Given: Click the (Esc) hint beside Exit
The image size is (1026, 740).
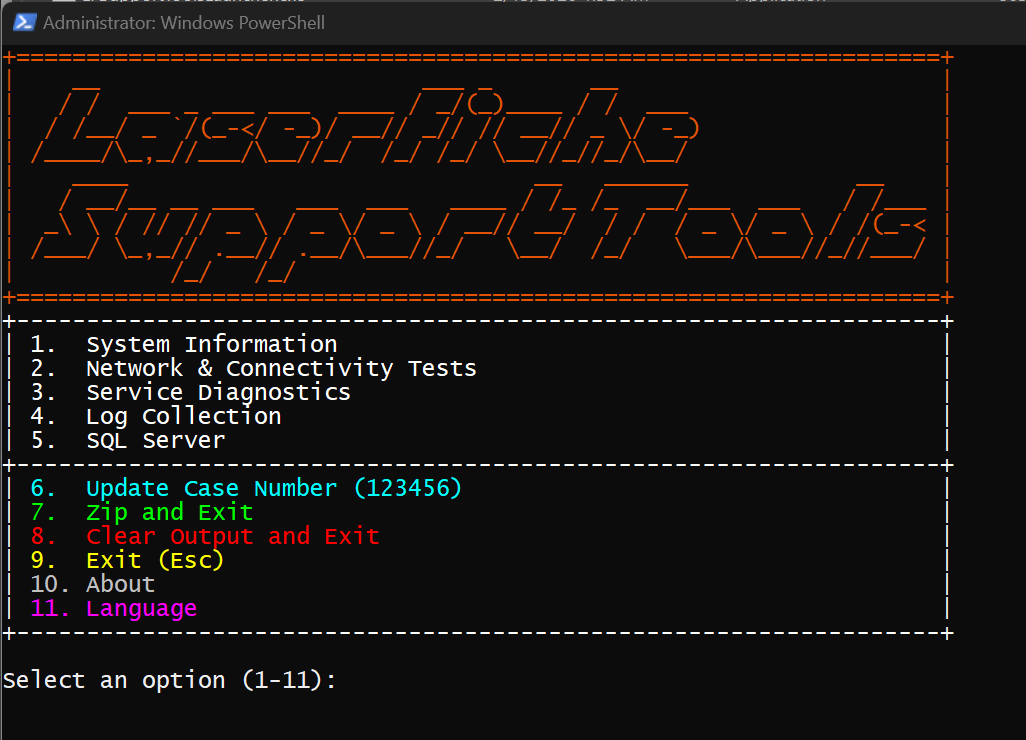Looking at the screenshot, I should (191, 561).
